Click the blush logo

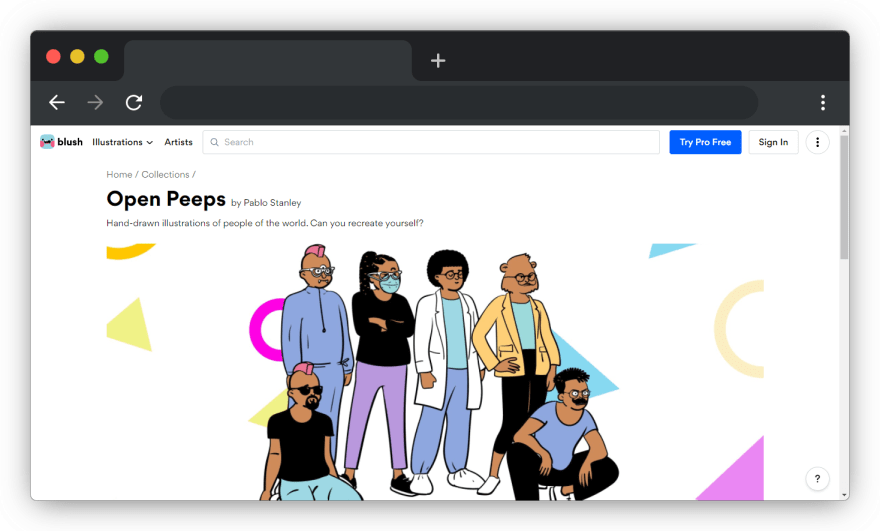[61, 142]
